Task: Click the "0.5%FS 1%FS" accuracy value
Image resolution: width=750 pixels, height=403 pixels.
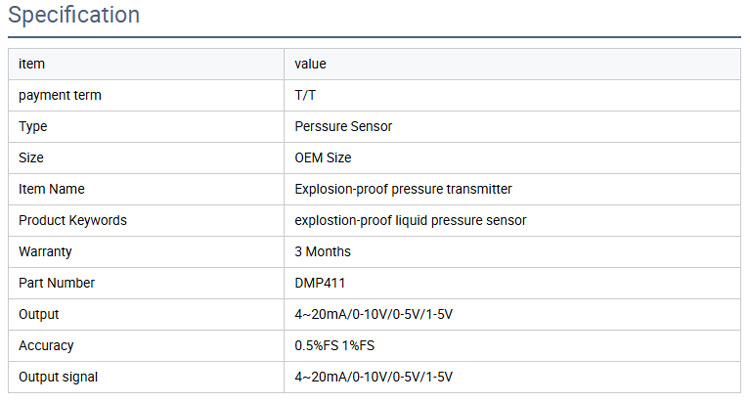Action: point(336,345)
